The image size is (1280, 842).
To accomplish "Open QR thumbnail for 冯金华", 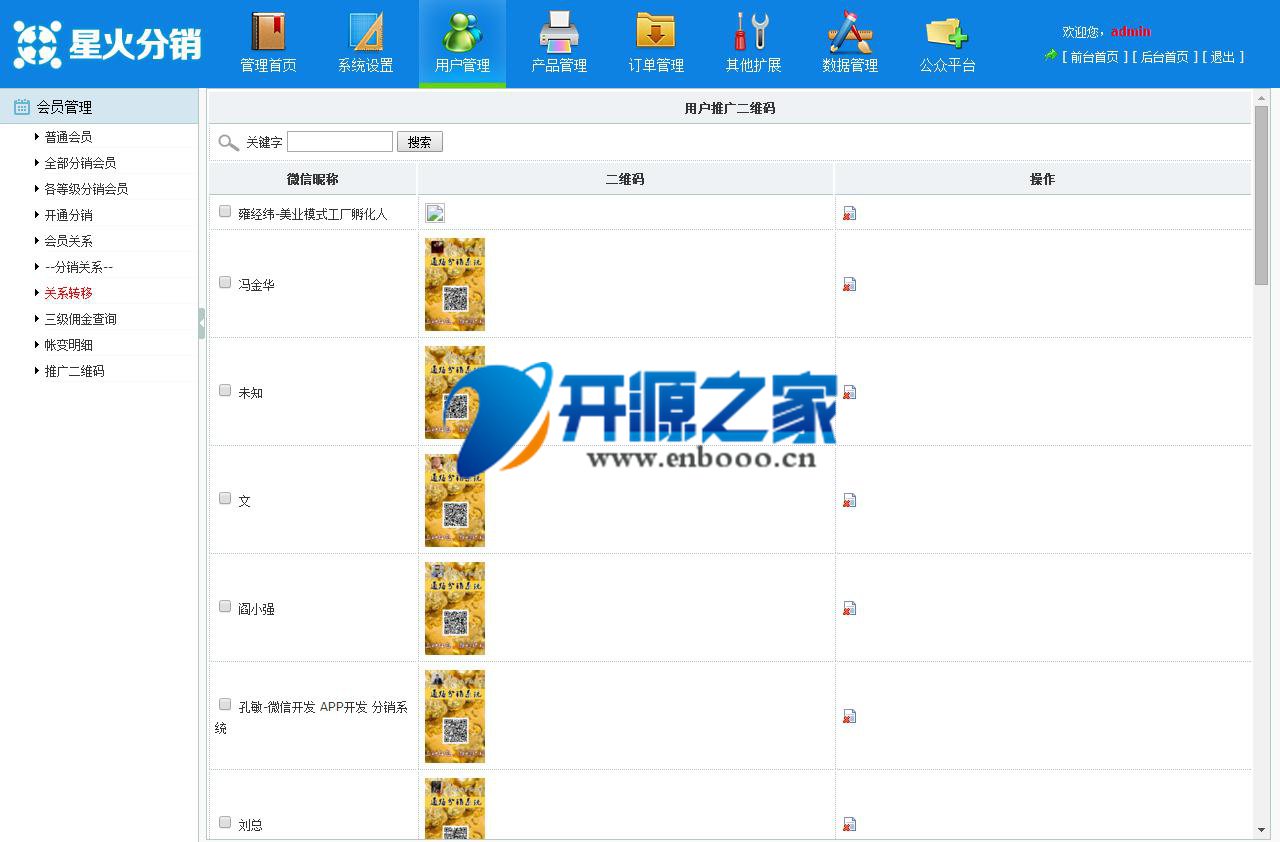I will [x=455, y=284].
